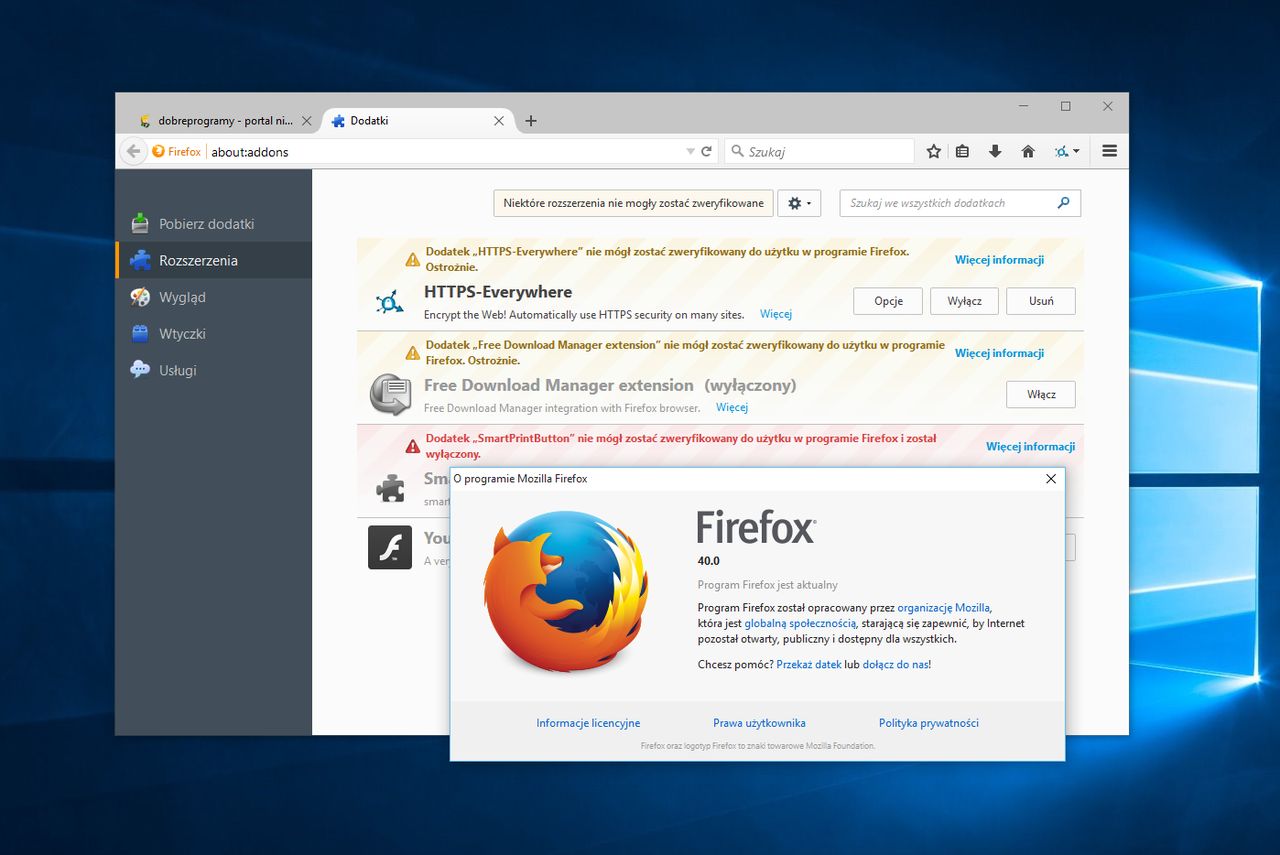Image resolution: width=1280 pixels, height=855 pixels.
Task: Close the dobreprogramy tab
Action: [x=307, y=121]
